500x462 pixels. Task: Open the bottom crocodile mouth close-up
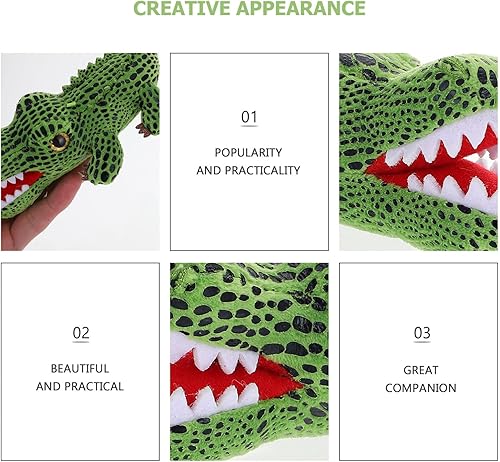click(x=249, y=362)
